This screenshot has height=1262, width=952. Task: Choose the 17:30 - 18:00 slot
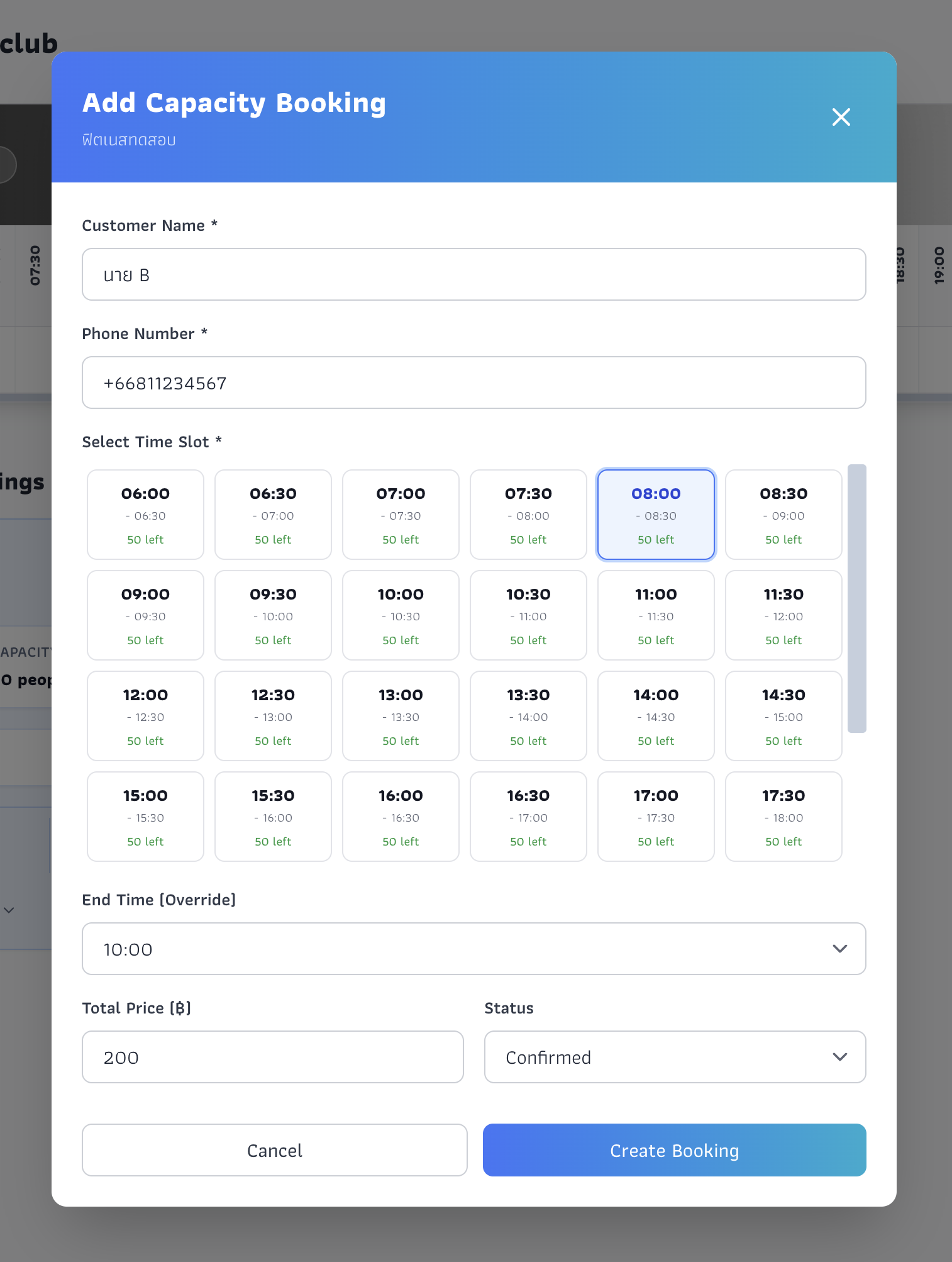point(783,817)
